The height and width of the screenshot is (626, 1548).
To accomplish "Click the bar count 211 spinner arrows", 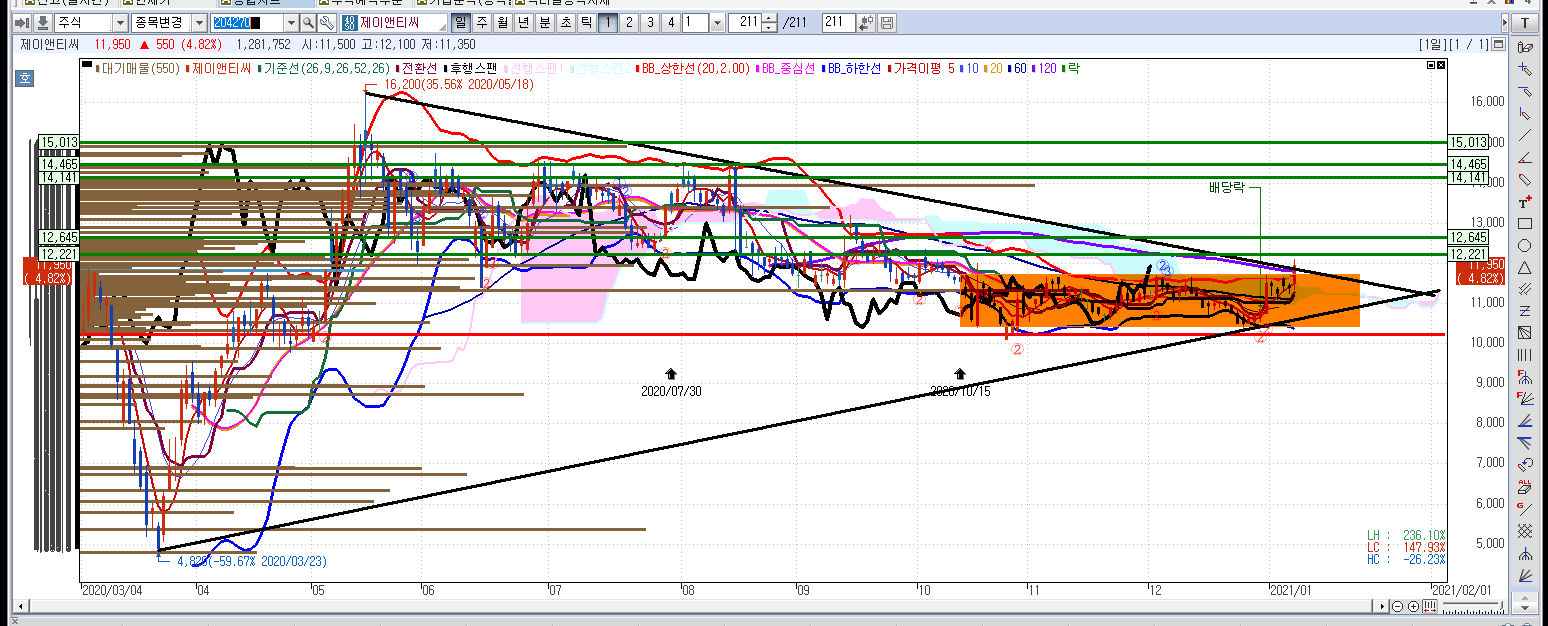I will tap(768, 22).
